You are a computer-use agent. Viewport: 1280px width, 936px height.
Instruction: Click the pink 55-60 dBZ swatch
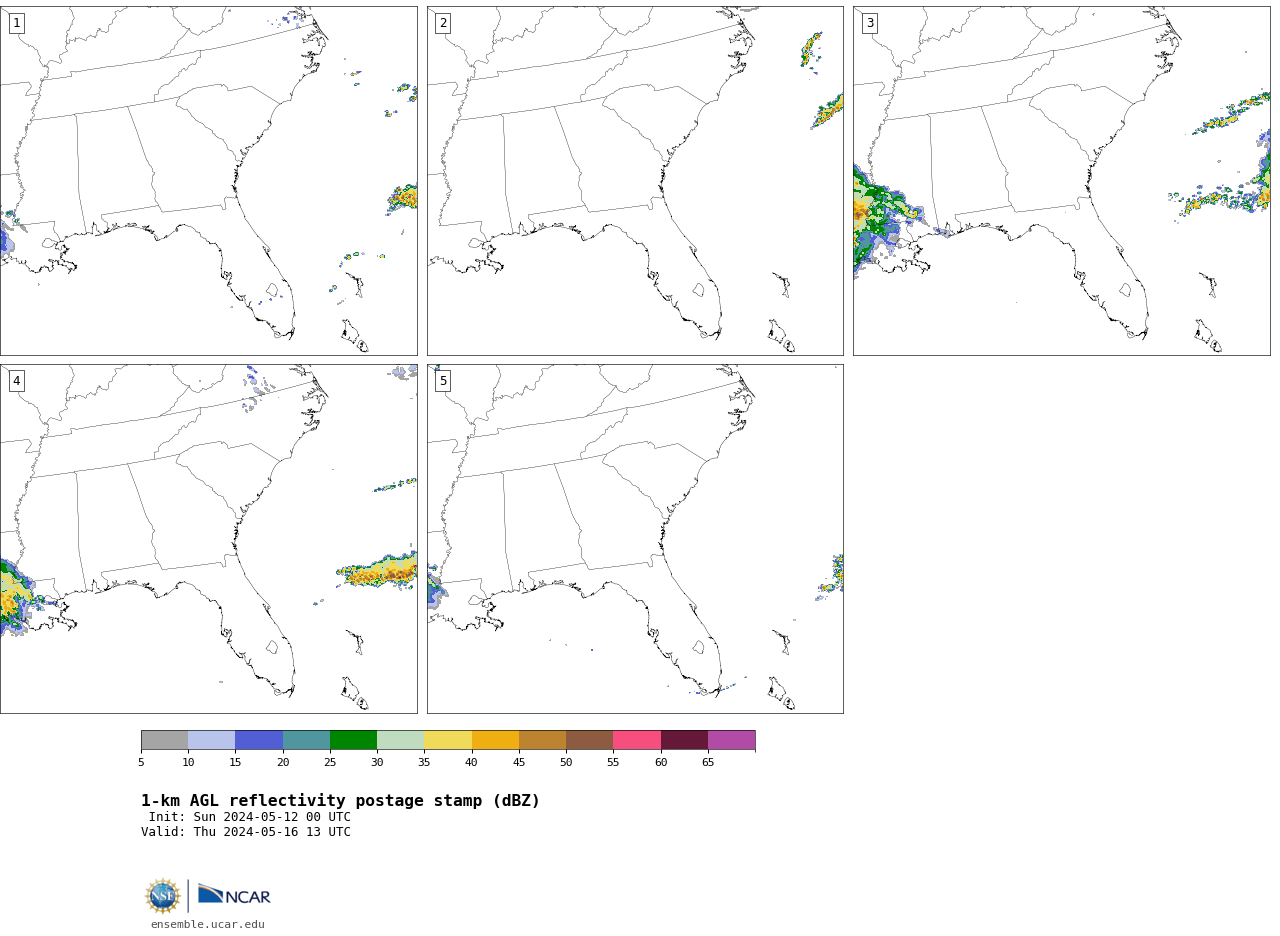[637, 740]
